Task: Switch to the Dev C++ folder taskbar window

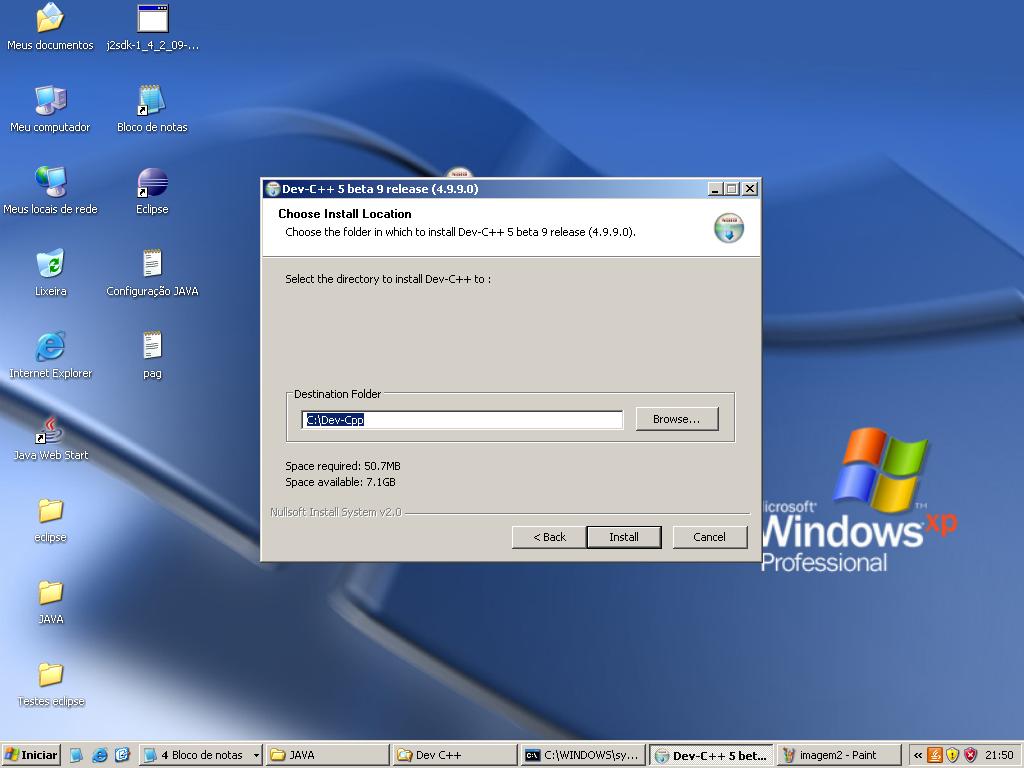Action: 455,755
